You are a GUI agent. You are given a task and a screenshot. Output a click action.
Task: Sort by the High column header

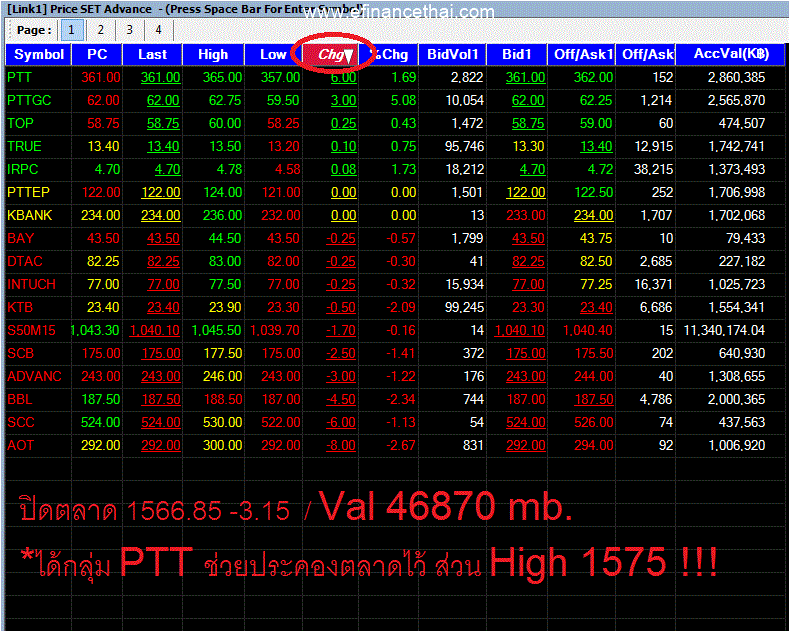(213, 54)
